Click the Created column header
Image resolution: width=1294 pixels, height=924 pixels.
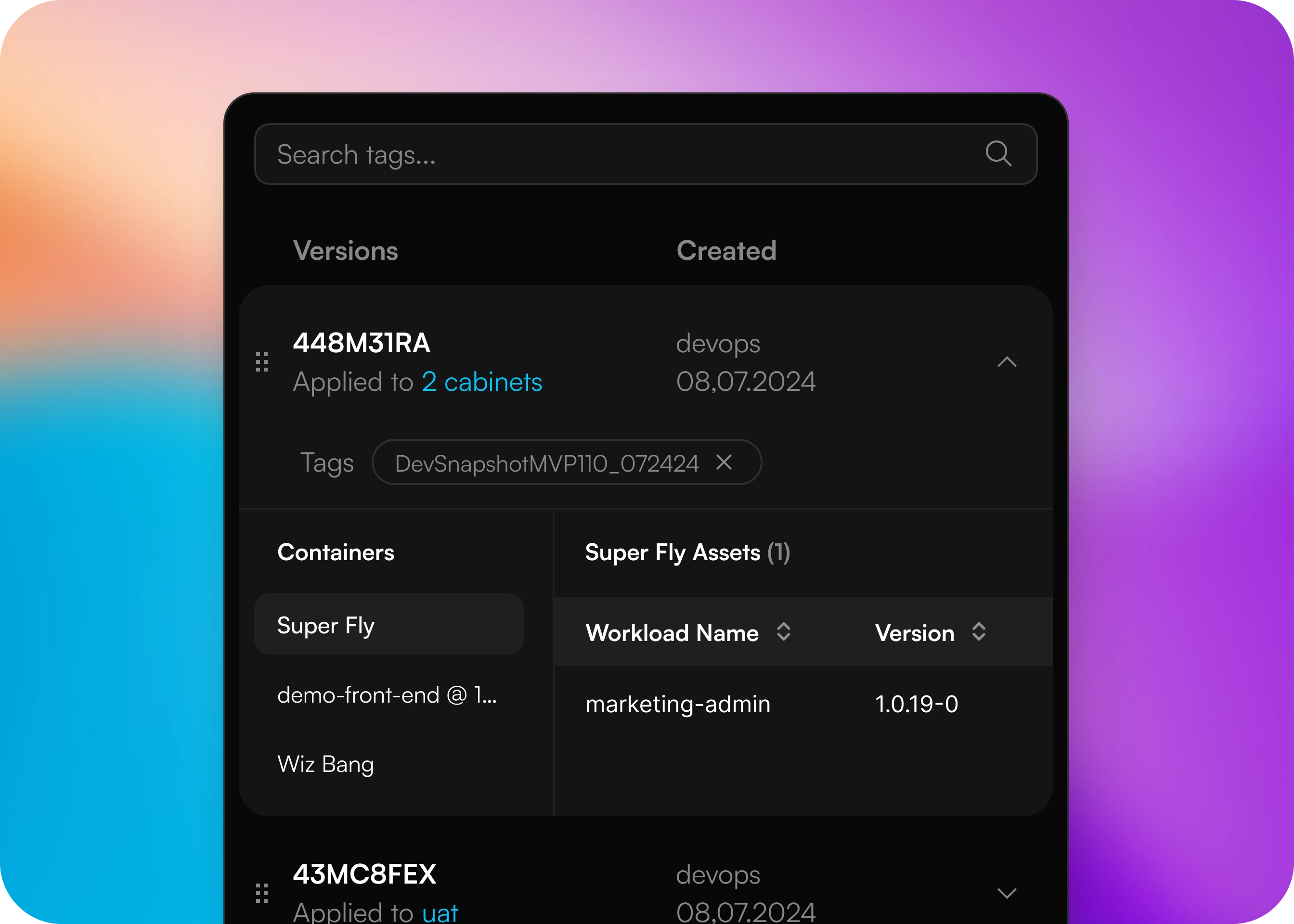[726, 251]
